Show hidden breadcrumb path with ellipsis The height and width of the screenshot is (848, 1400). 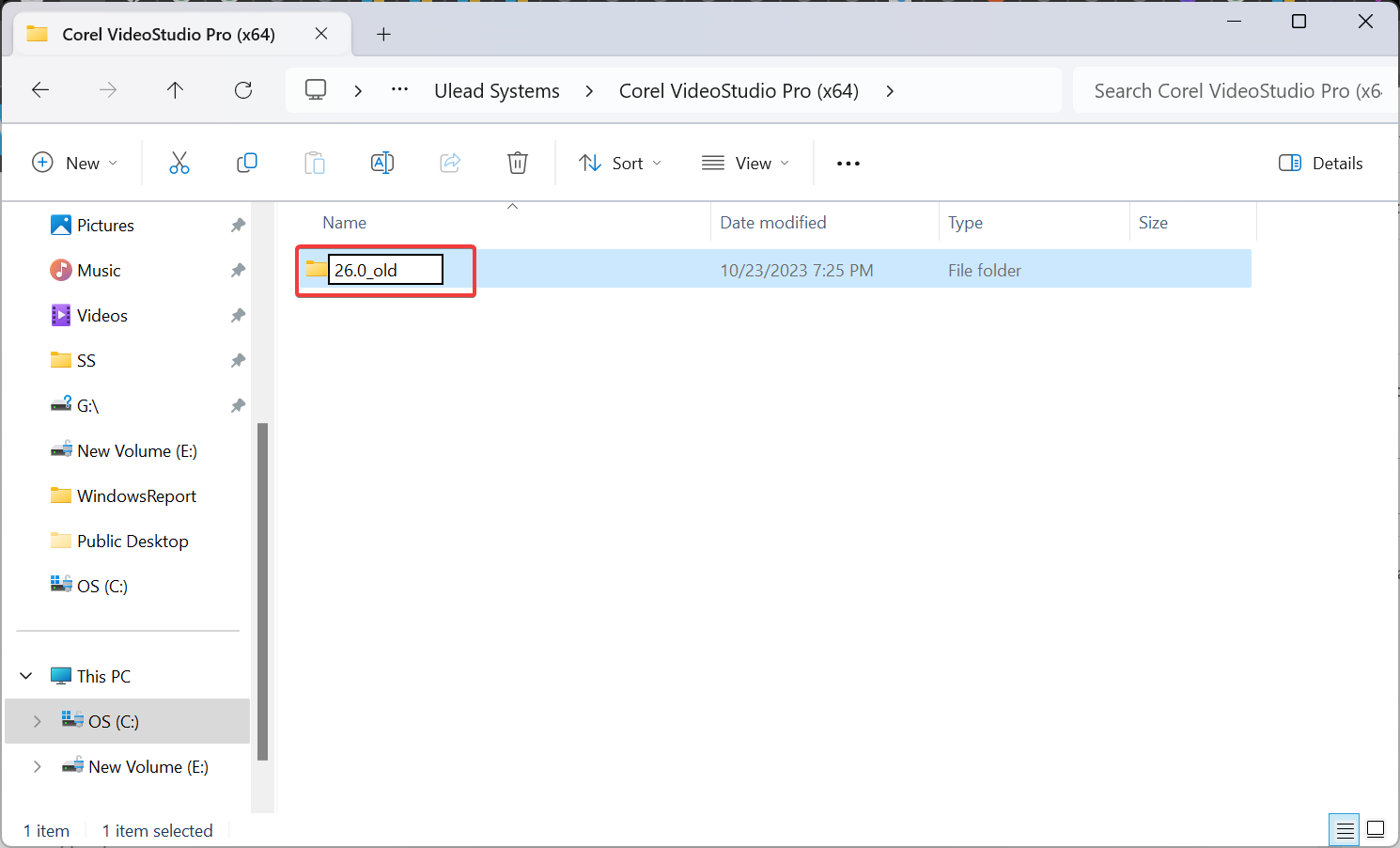pyautogui.click(x=399, y=90)
